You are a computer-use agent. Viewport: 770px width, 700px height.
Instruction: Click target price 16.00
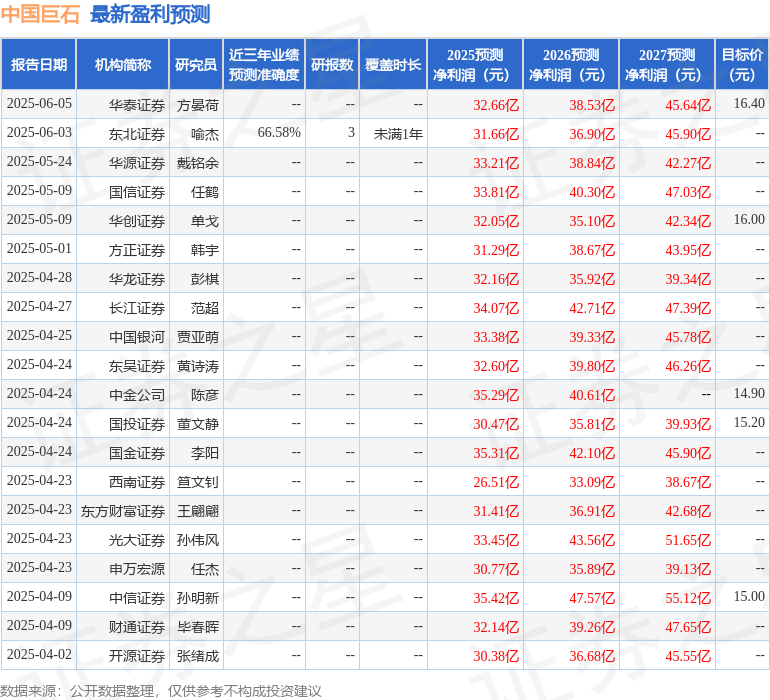749,220
